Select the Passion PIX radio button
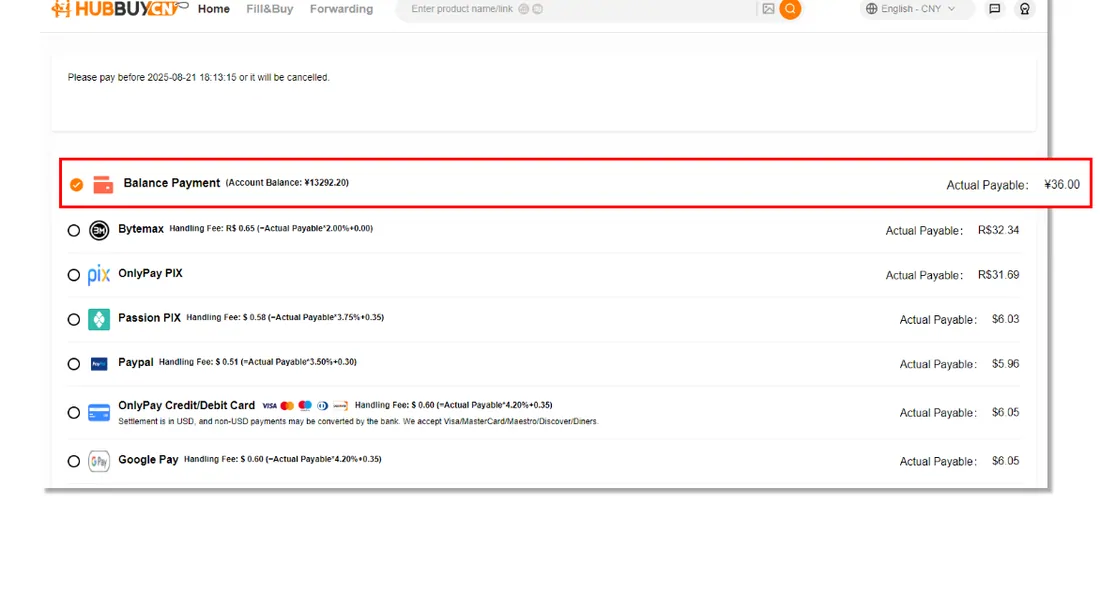 (x=74, y=319)
